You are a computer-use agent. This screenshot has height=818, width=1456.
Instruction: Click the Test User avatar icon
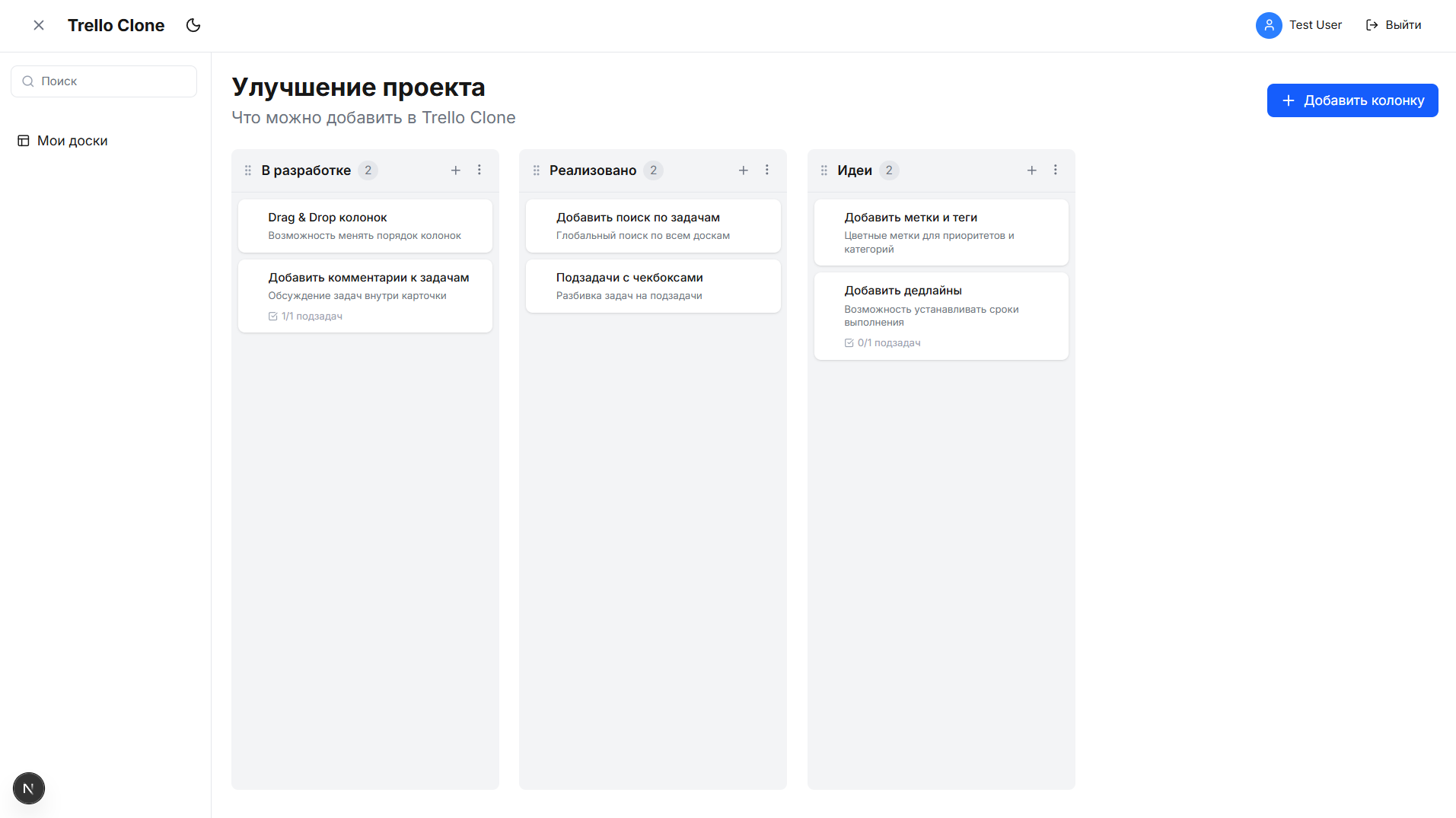[x=1268, y=25]
